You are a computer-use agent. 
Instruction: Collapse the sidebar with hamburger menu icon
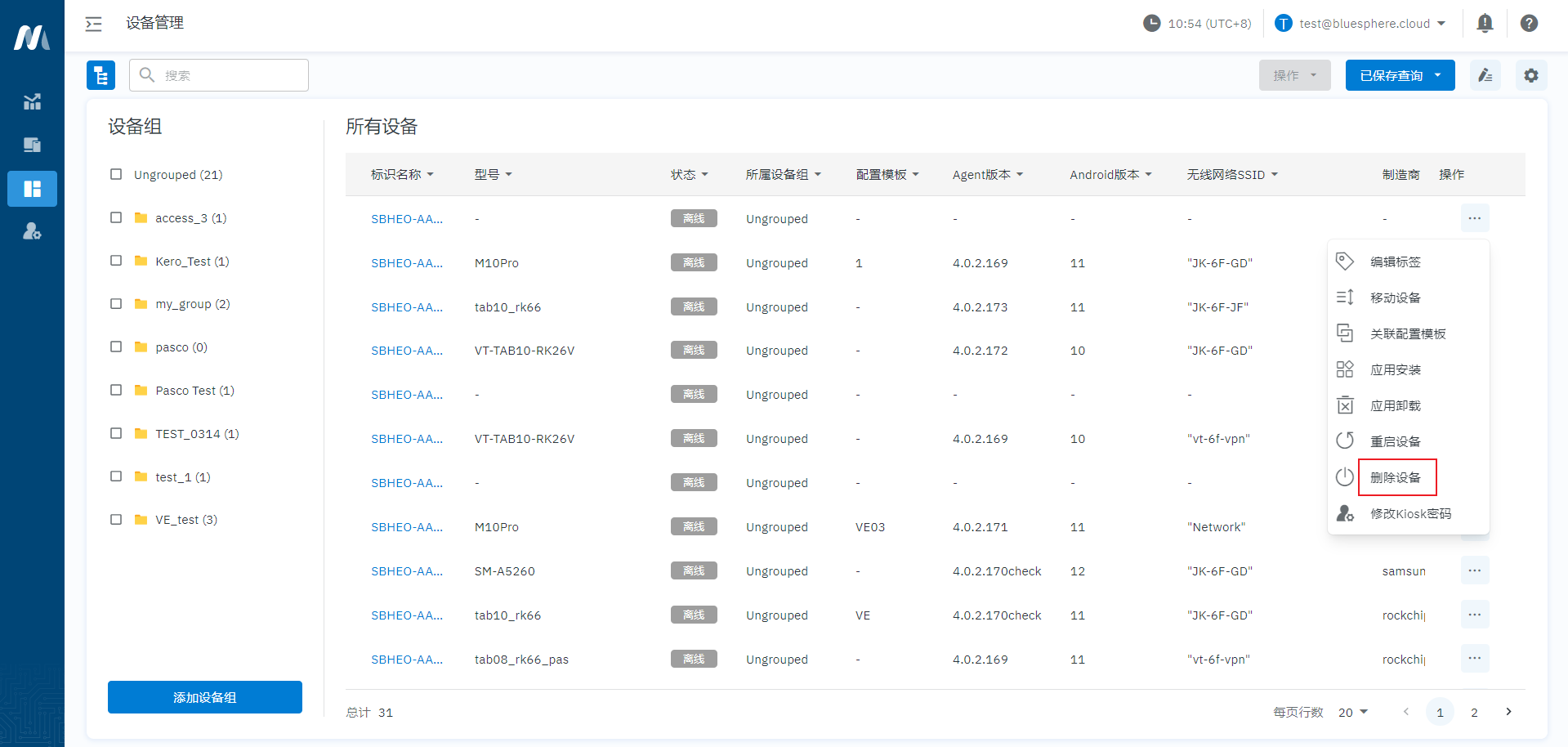click(x=94, y=24)
